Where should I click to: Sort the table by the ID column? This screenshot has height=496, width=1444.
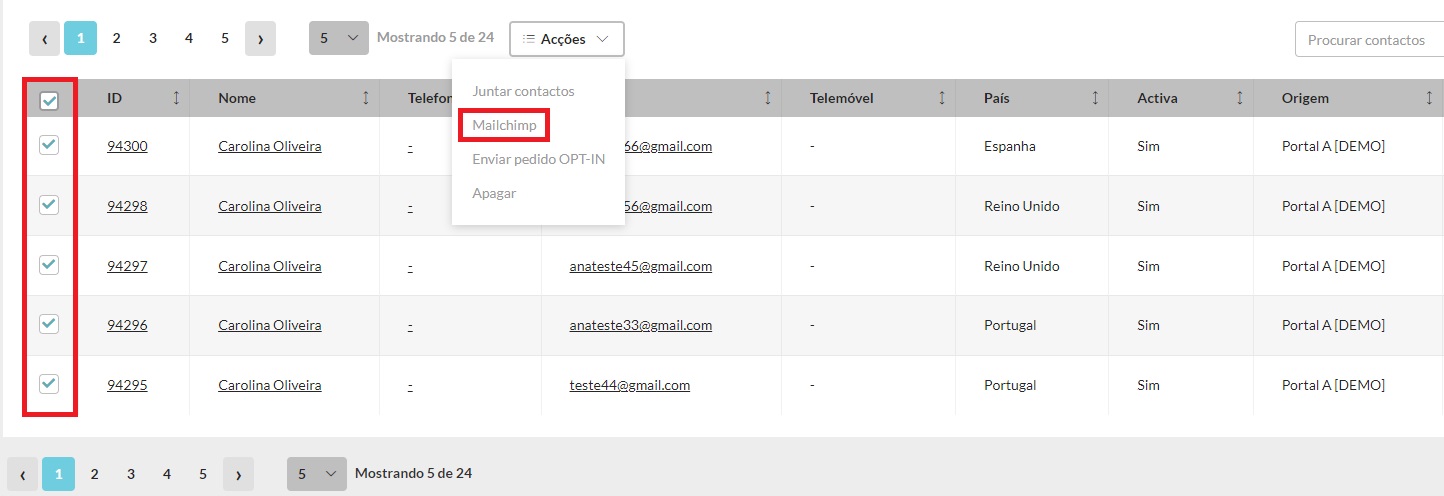177,98
